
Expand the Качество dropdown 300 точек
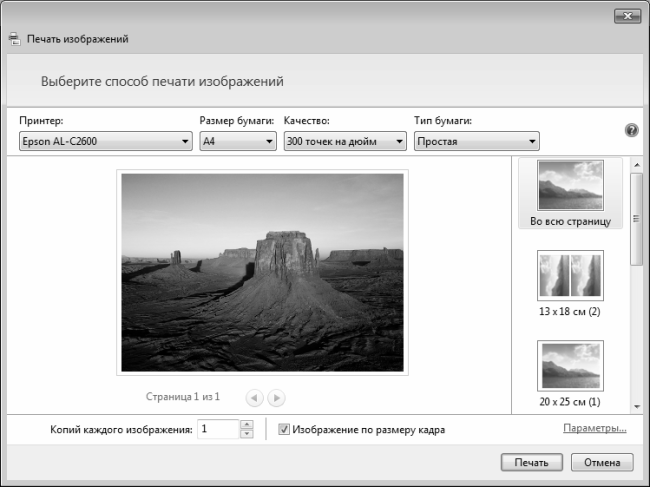(345, 141)
